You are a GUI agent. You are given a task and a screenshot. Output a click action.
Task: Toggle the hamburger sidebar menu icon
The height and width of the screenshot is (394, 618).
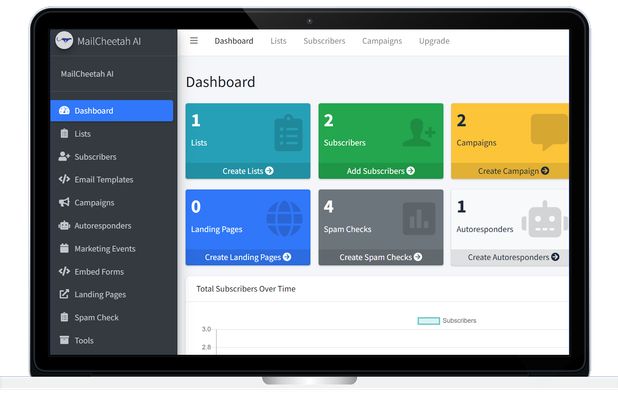194,41
